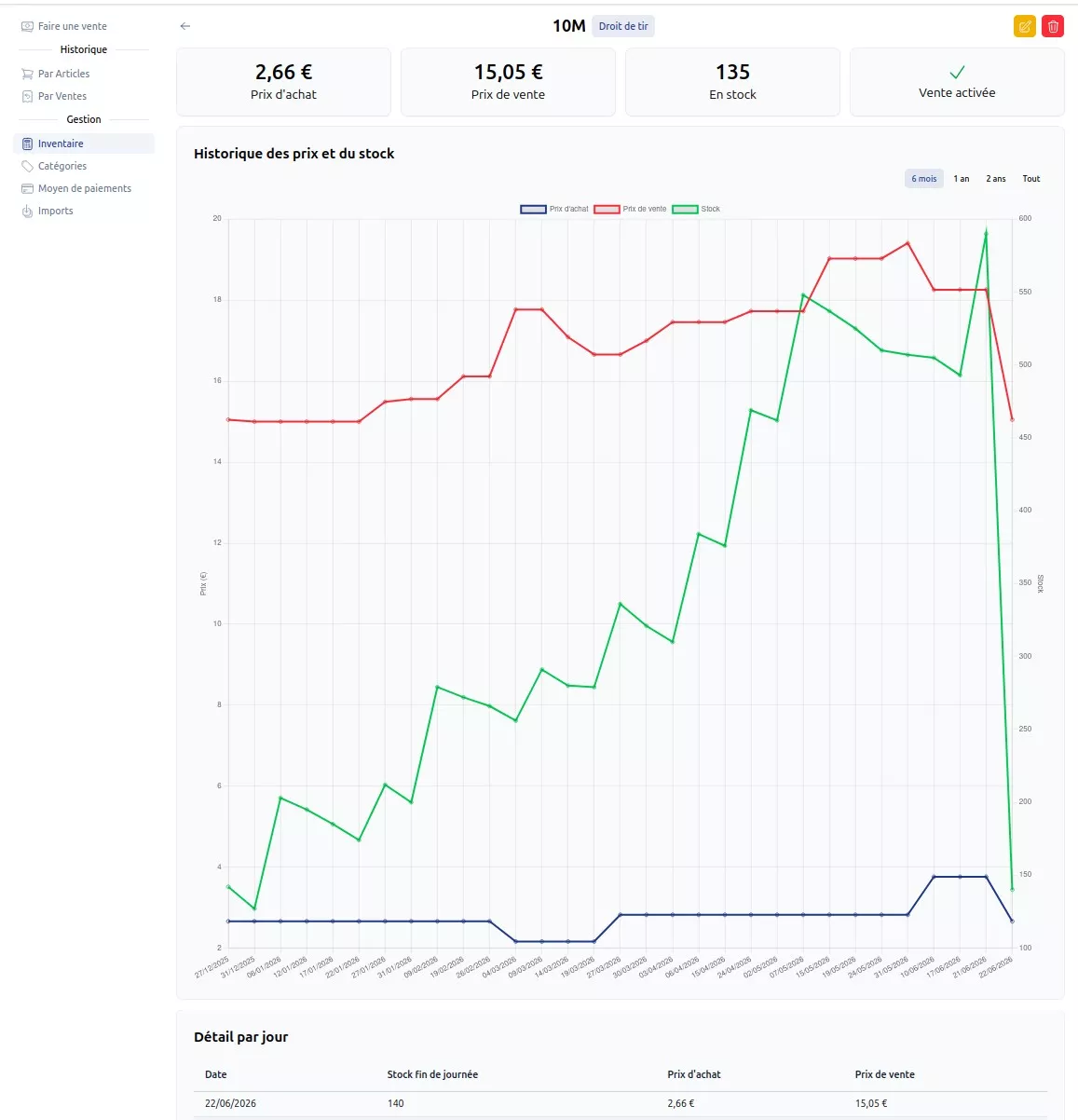1078x1120 pixels.
Task: Click the Catégories tag icon
Action: point(27,166)
